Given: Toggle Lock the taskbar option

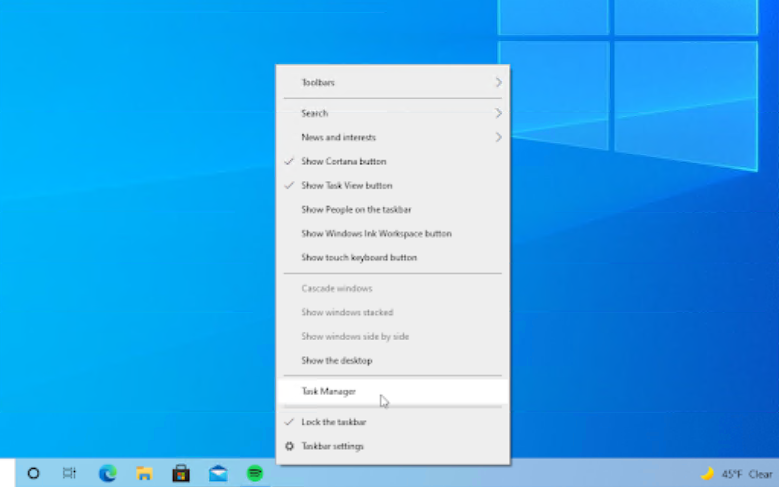Looking at the screenshot, I should [x=333, y=422].
